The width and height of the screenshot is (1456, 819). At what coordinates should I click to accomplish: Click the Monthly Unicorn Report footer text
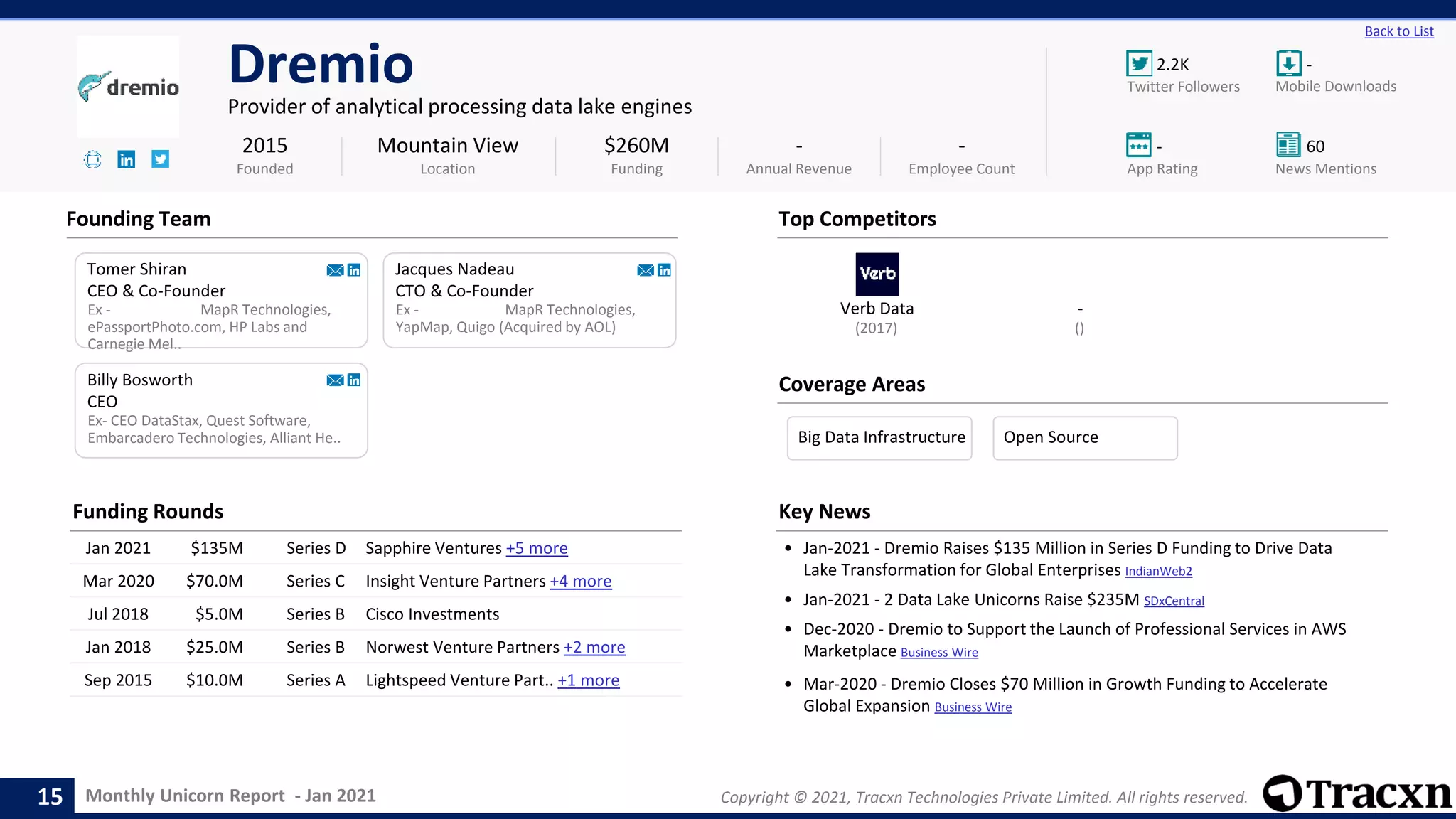[x=230, y=796]
